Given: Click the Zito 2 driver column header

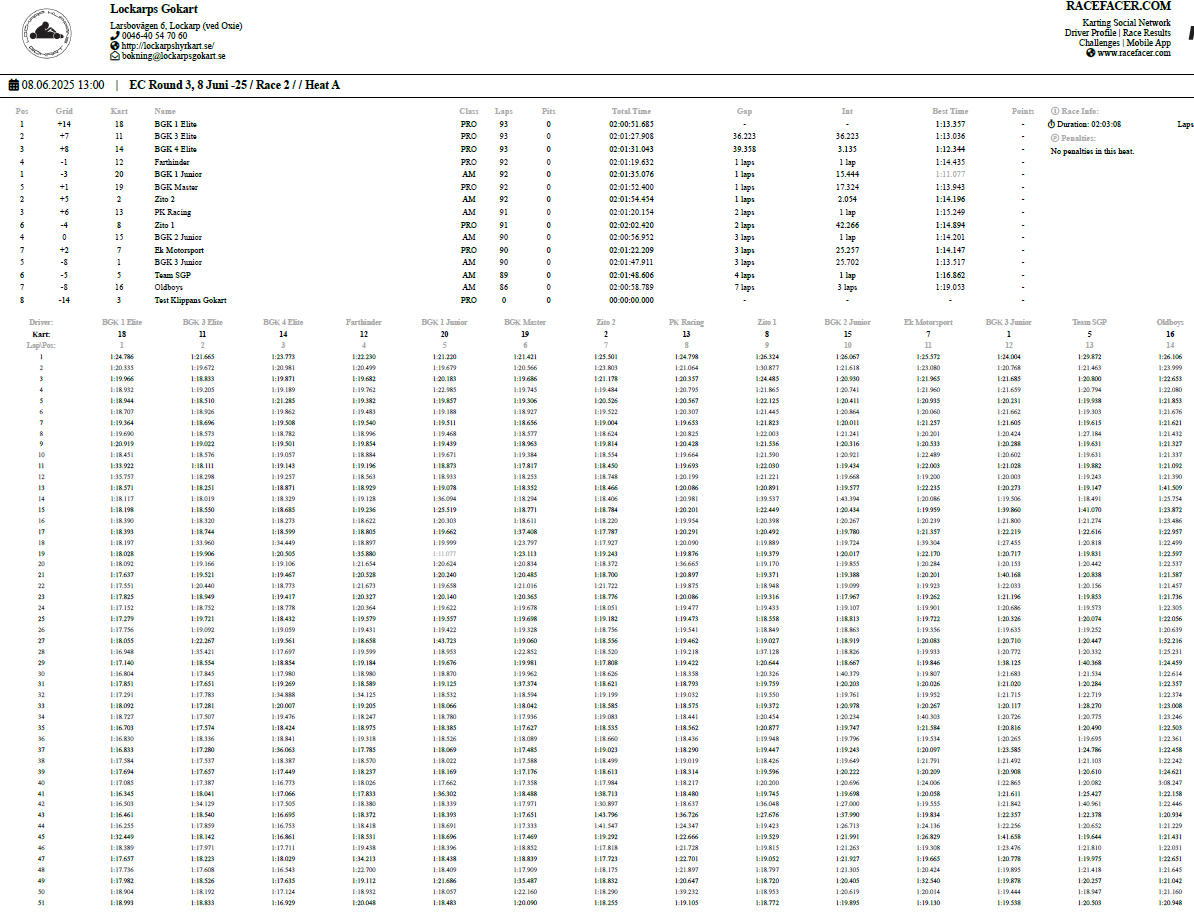Looking at the screenshot, I should point(605,323).
